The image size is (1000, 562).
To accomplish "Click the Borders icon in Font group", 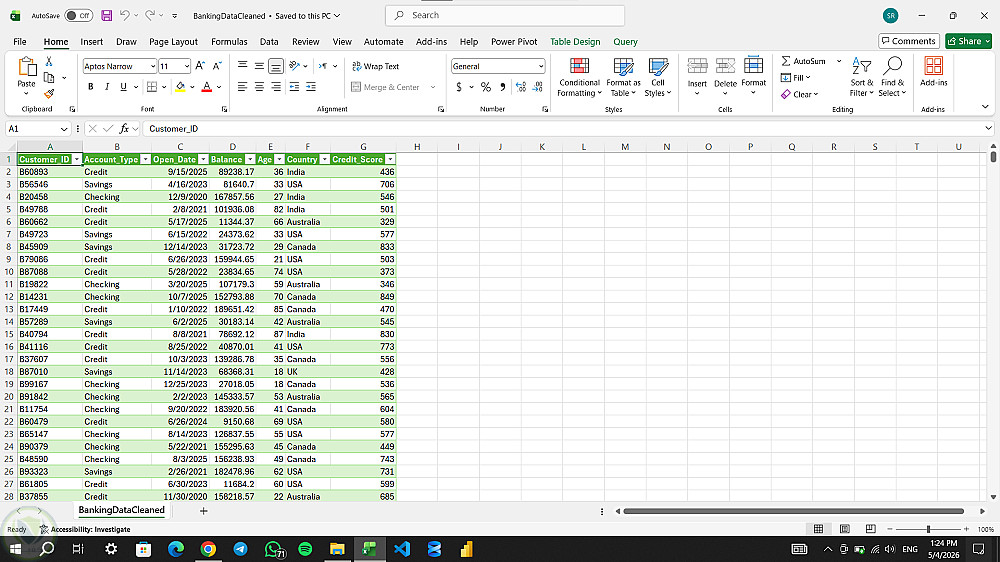I will click(x=152, y=87).
